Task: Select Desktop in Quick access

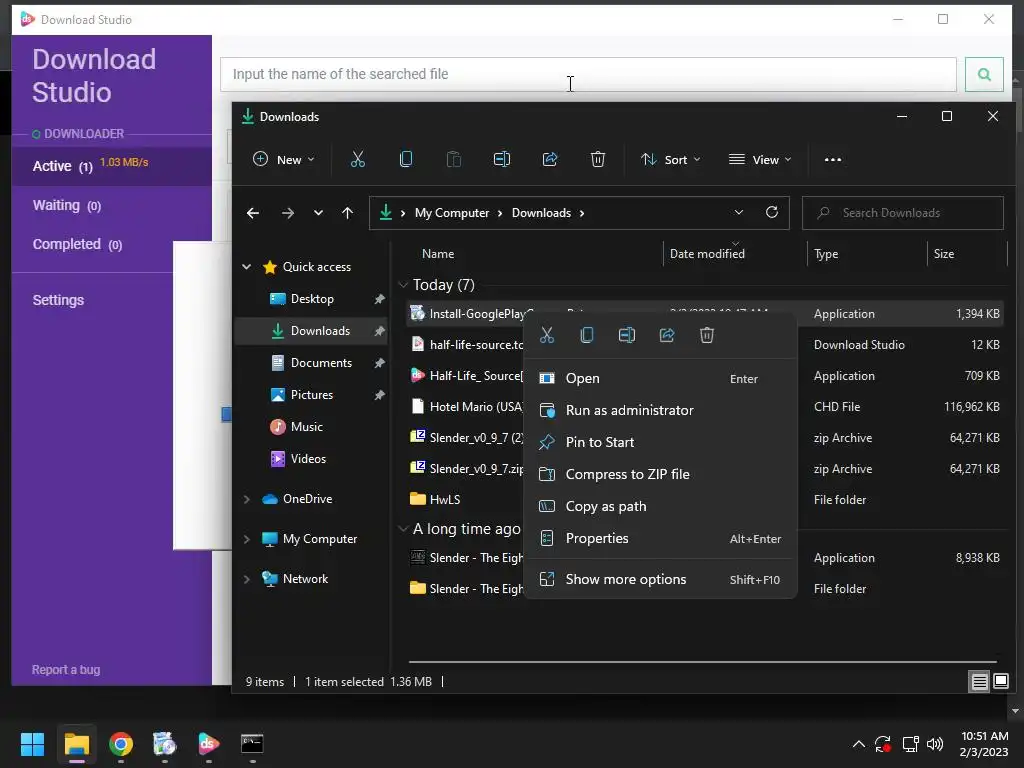Action: click(312, 298)
